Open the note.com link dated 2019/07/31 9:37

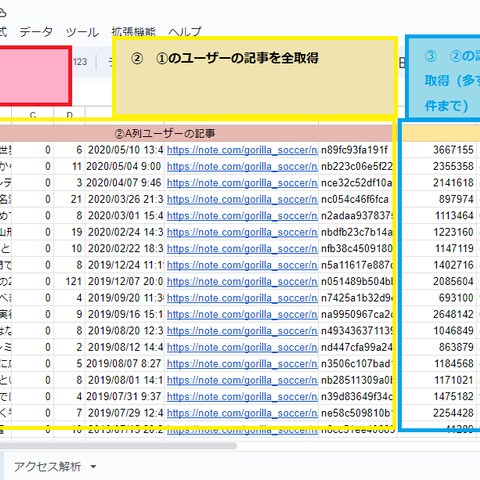click(242, 397)
